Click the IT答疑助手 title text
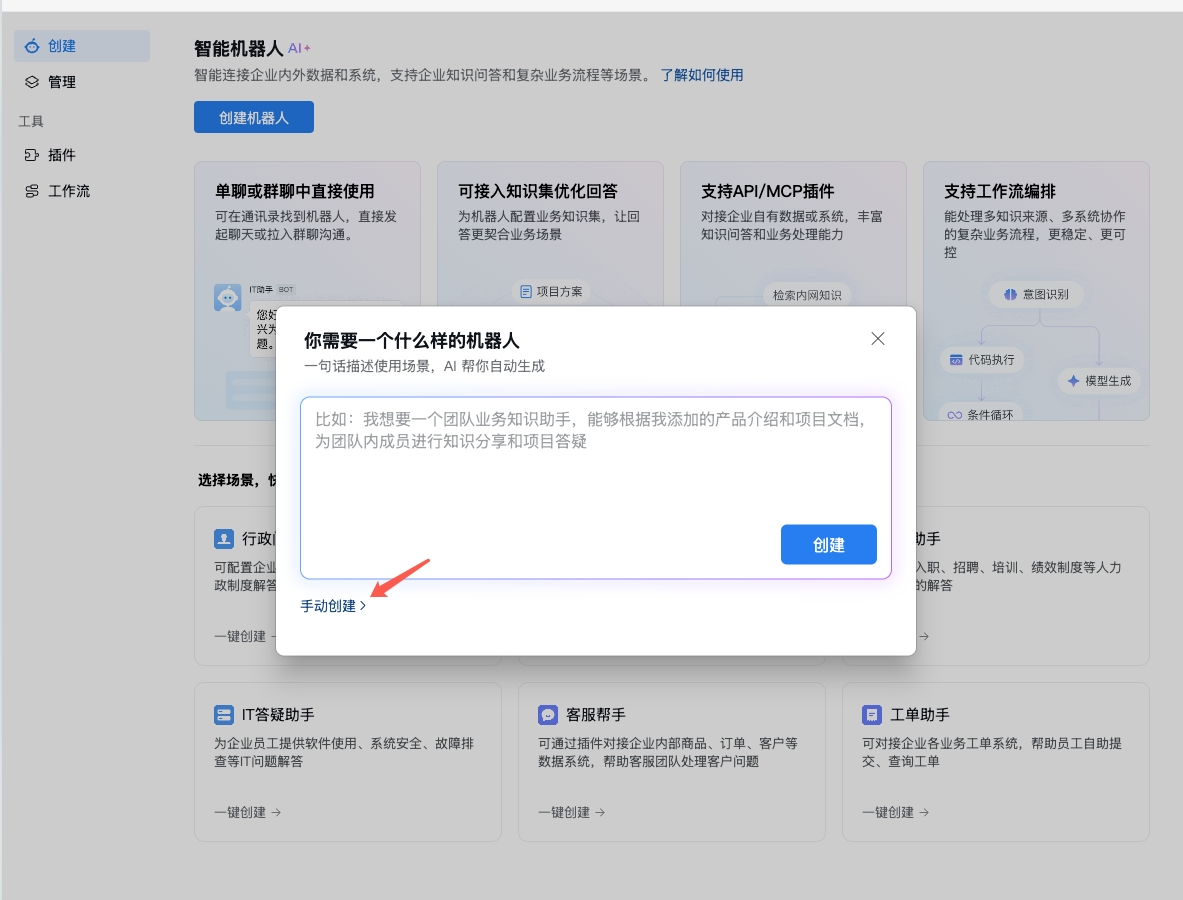 pos(278,714)
